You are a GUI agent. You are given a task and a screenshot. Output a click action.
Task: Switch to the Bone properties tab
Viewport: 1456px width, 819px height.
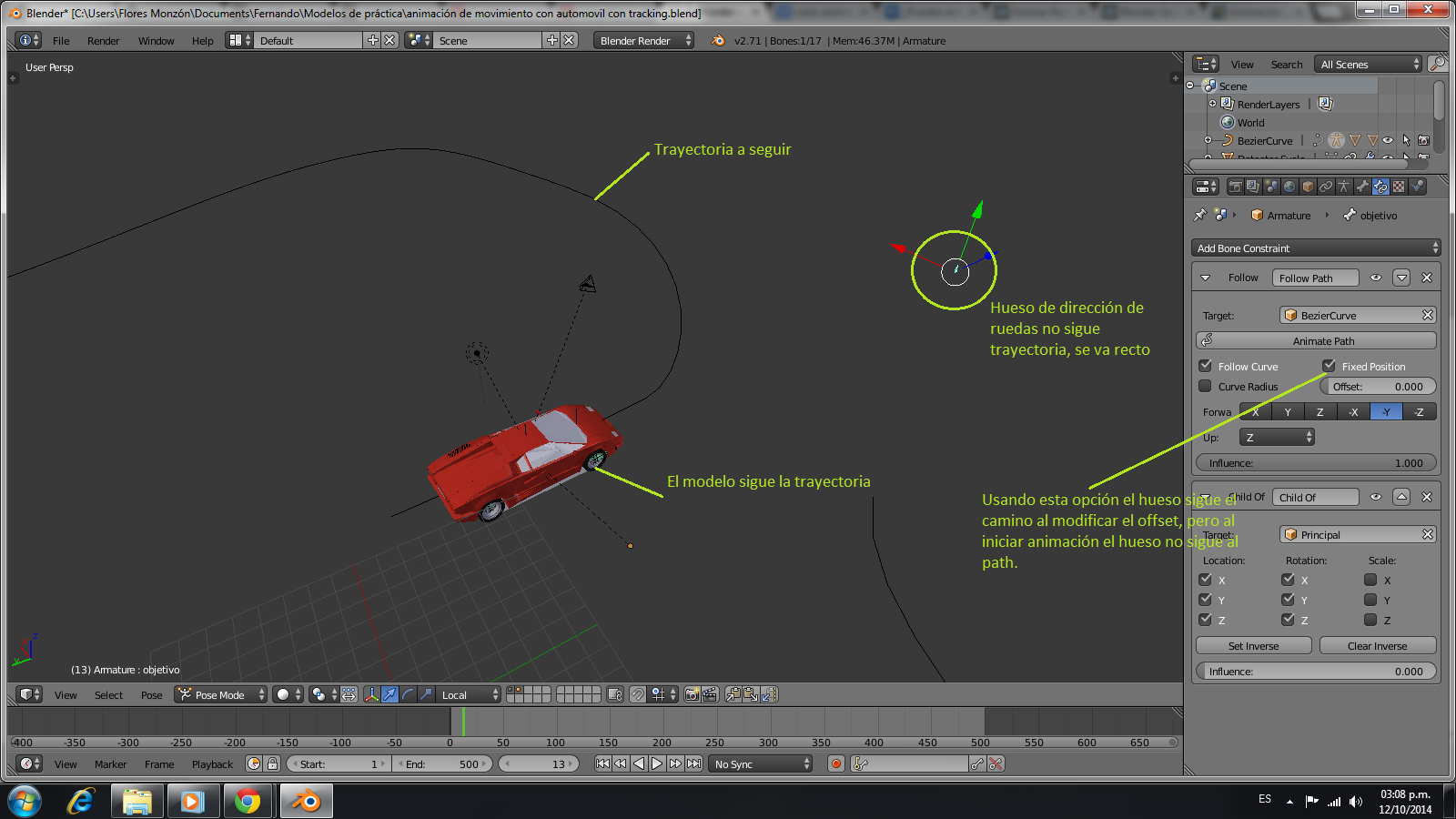click(x=1362, y=187)
